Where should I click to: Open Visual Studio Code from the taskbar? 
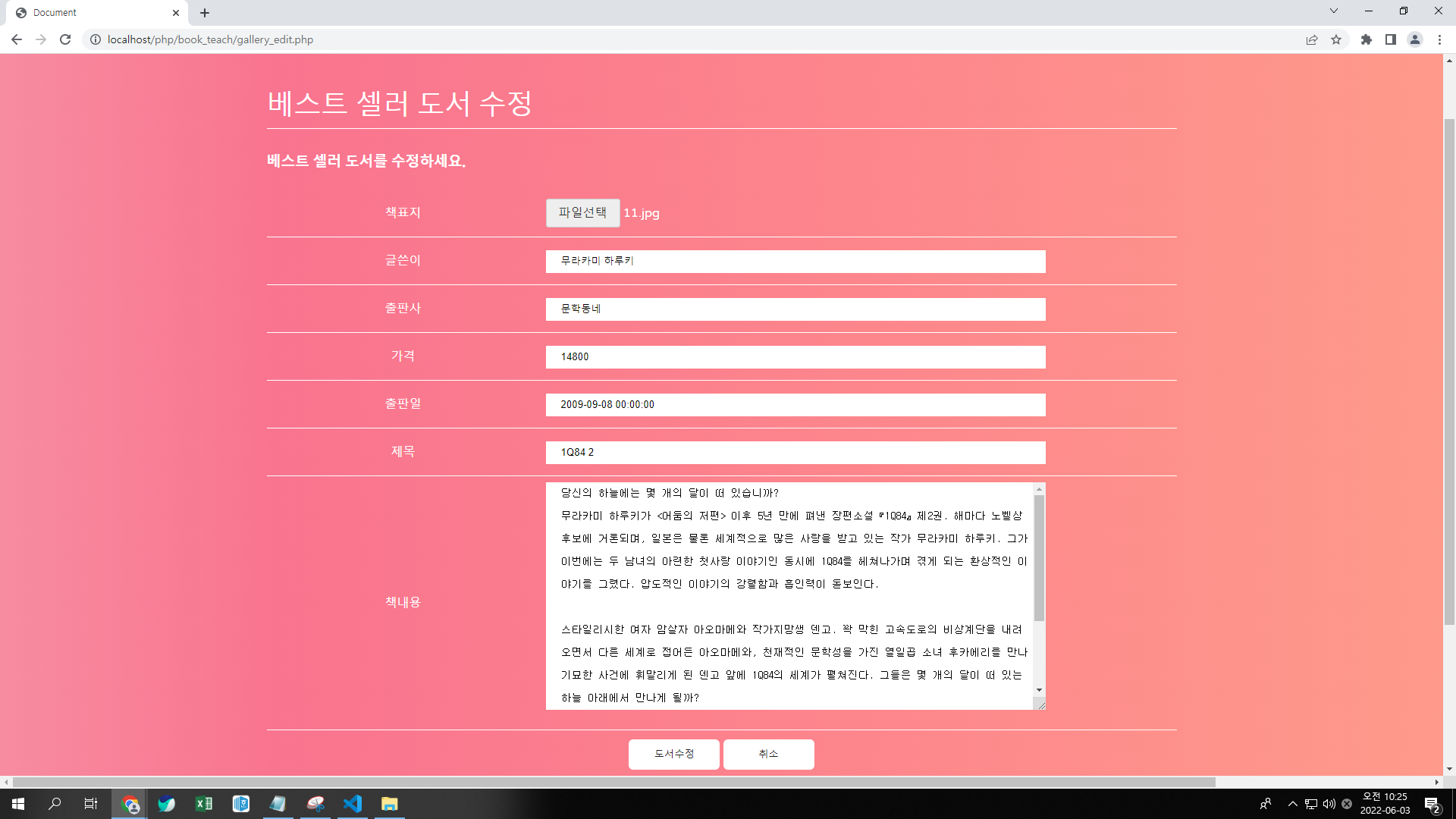(x=353, y=804)
